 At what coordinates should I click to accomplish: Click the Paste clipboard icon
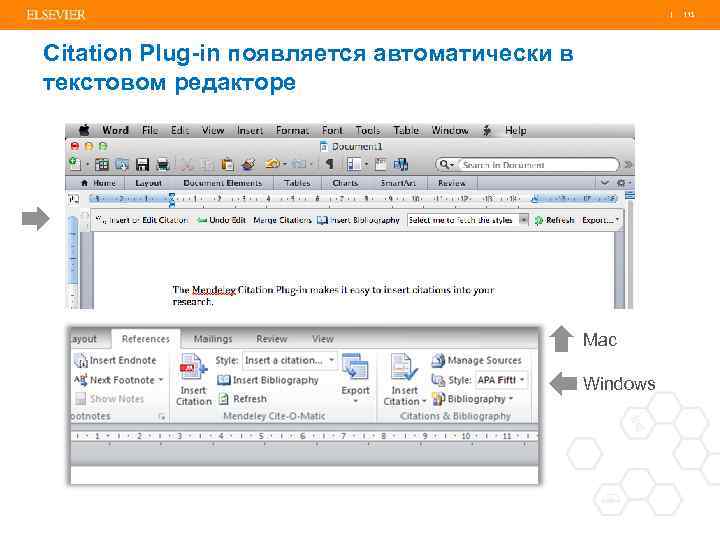[x=227, y=164]
